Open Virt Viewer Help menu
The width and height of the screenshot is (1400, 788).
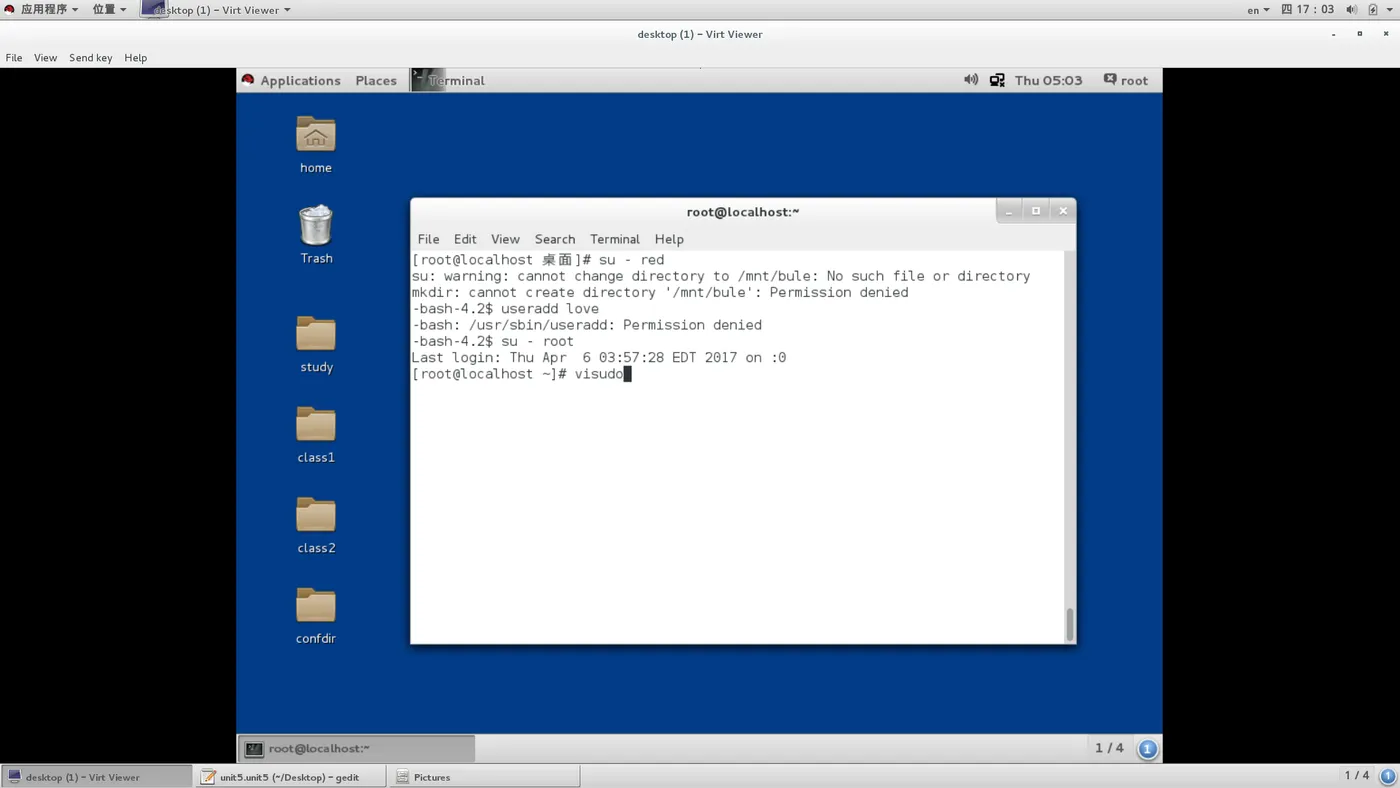pos(136,58)
